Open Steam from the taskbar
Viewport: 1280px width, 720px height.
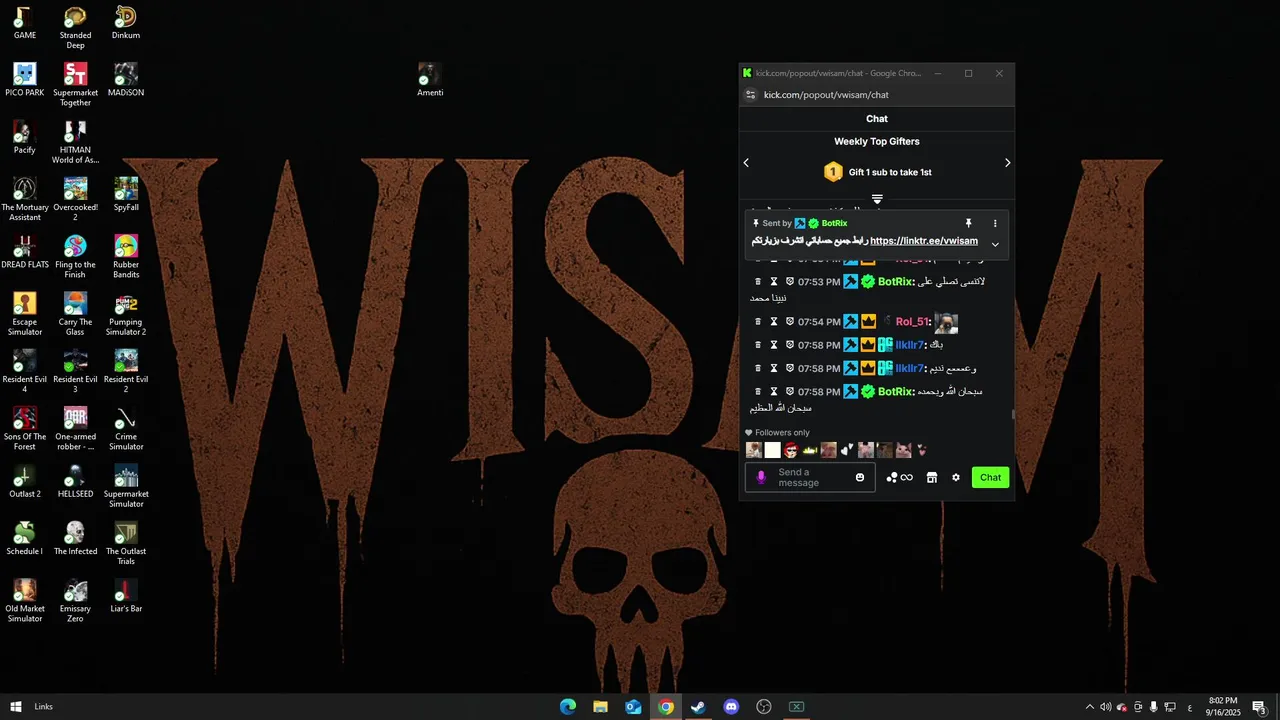pyautogui.click(x=698, y=707)
